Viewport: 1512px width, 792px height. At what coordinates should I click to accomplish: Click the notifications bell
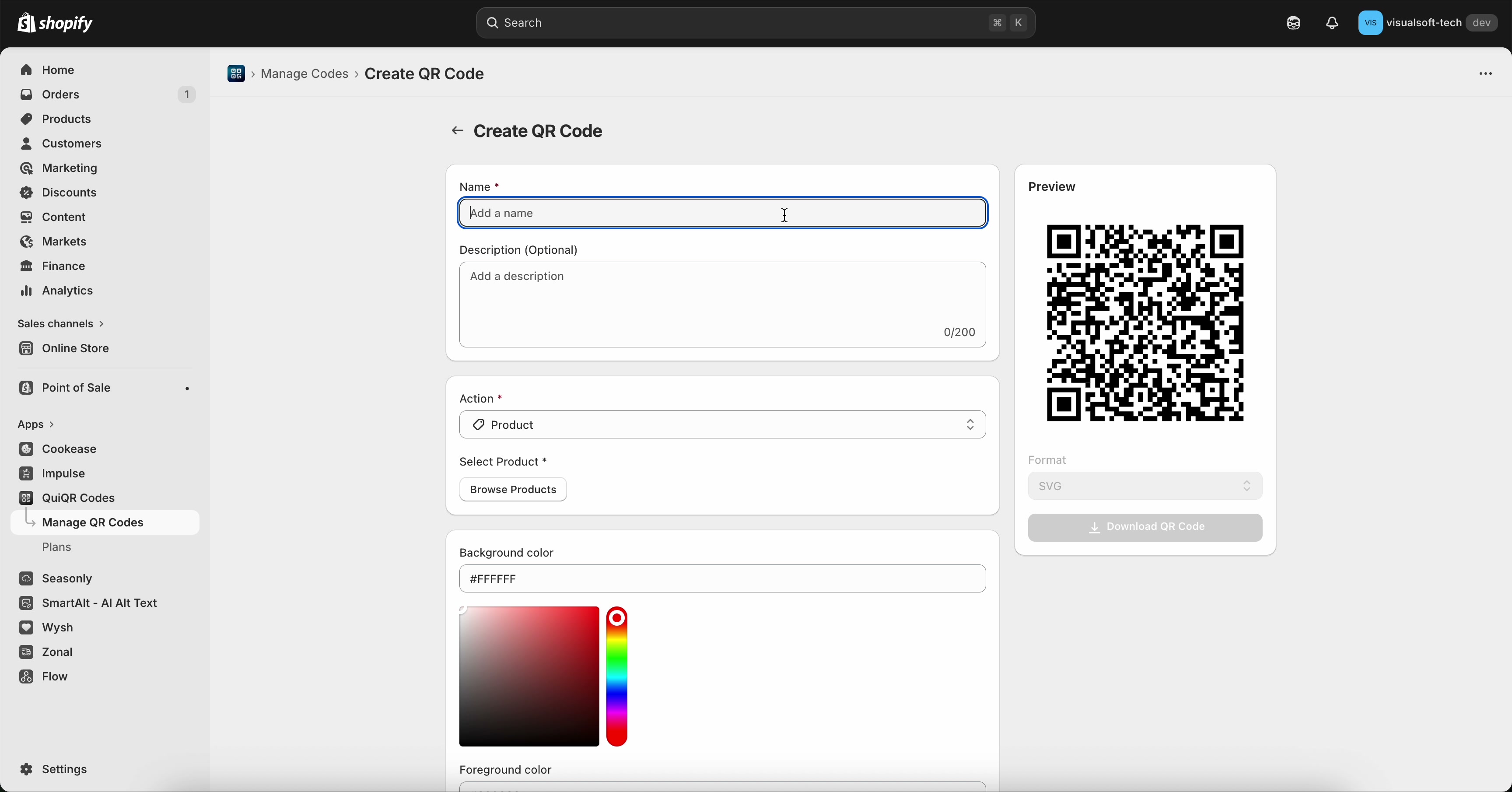point(1332,23)
